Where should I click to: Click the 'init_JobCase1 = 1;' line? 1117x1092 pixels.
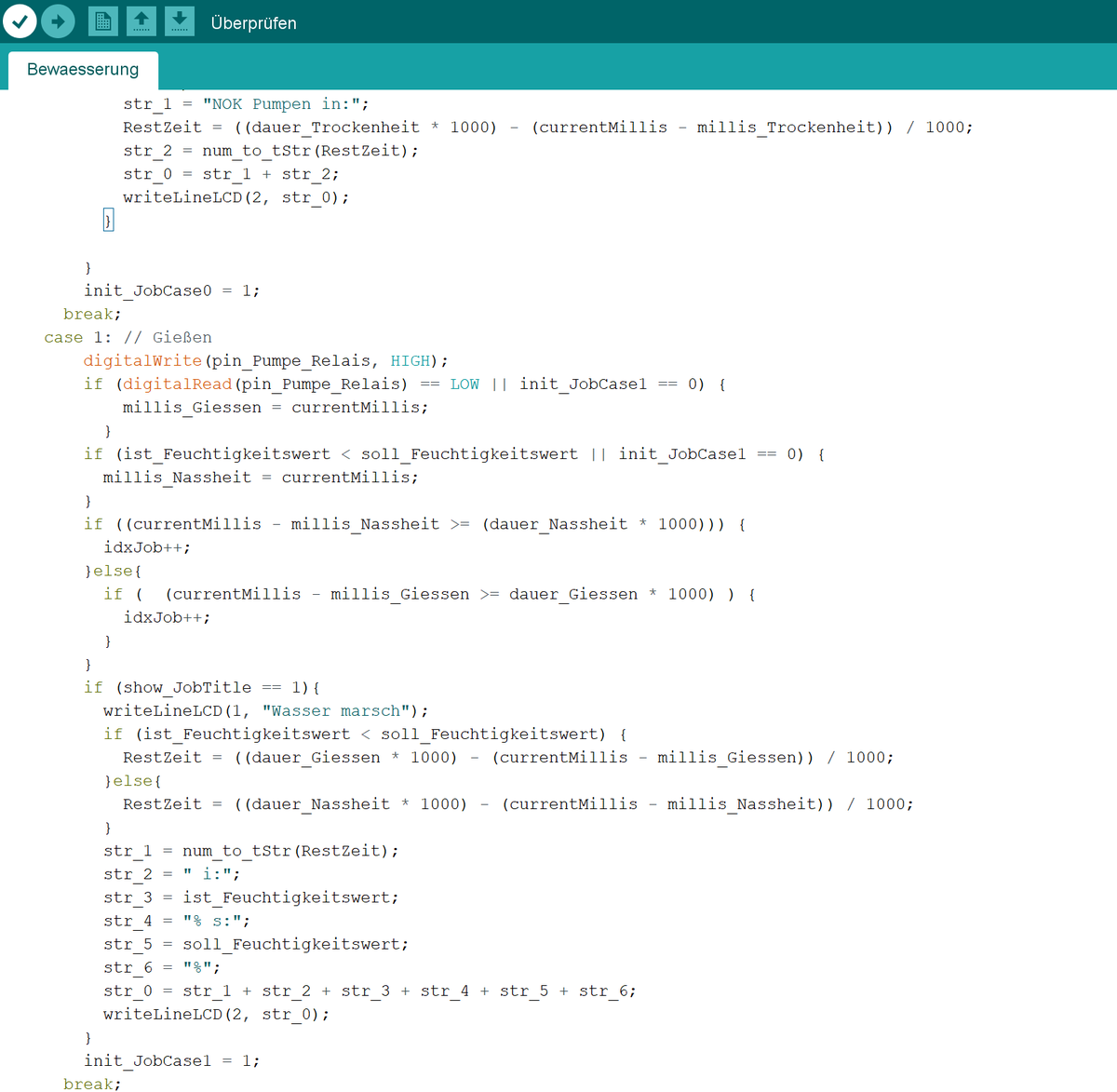(x=172, y=1060)
